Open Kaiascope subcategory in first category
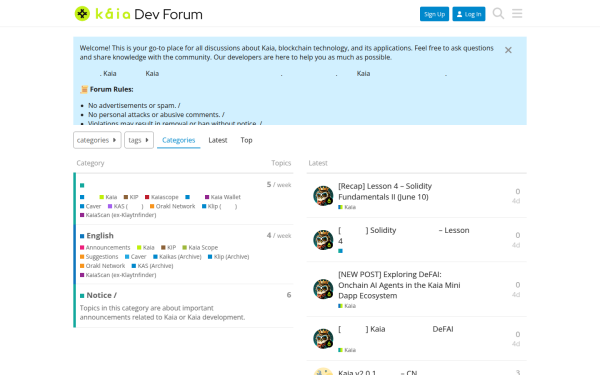Viewport: 600px width, 375px height. point(162,197)
